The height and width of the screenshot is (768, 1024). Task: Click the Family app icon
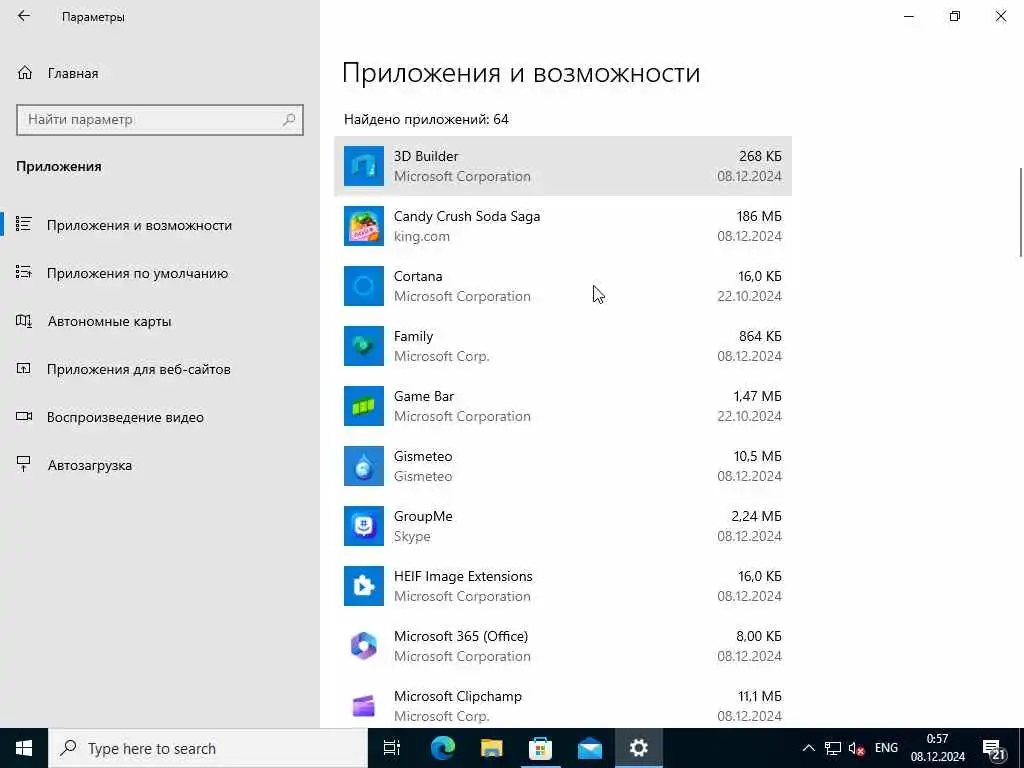coord(364,346)
